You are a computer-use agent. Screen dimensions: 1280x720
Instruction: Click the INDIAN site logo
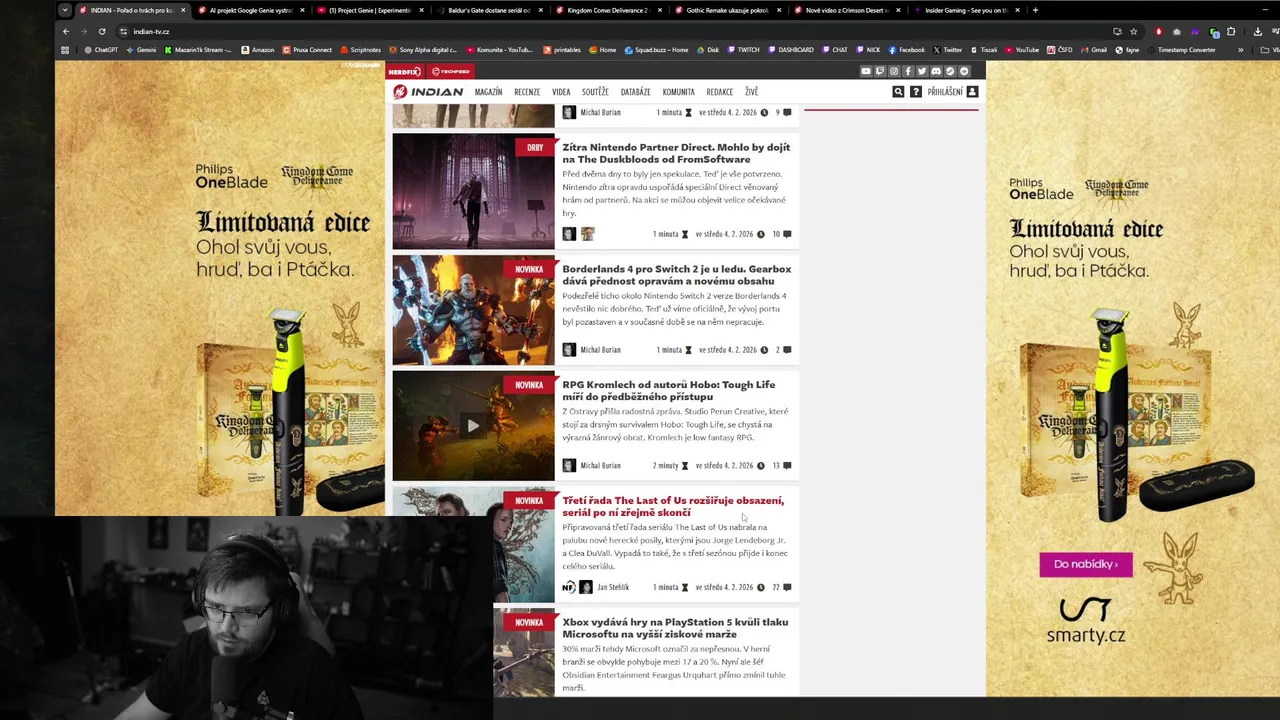(x=428, y=92)
